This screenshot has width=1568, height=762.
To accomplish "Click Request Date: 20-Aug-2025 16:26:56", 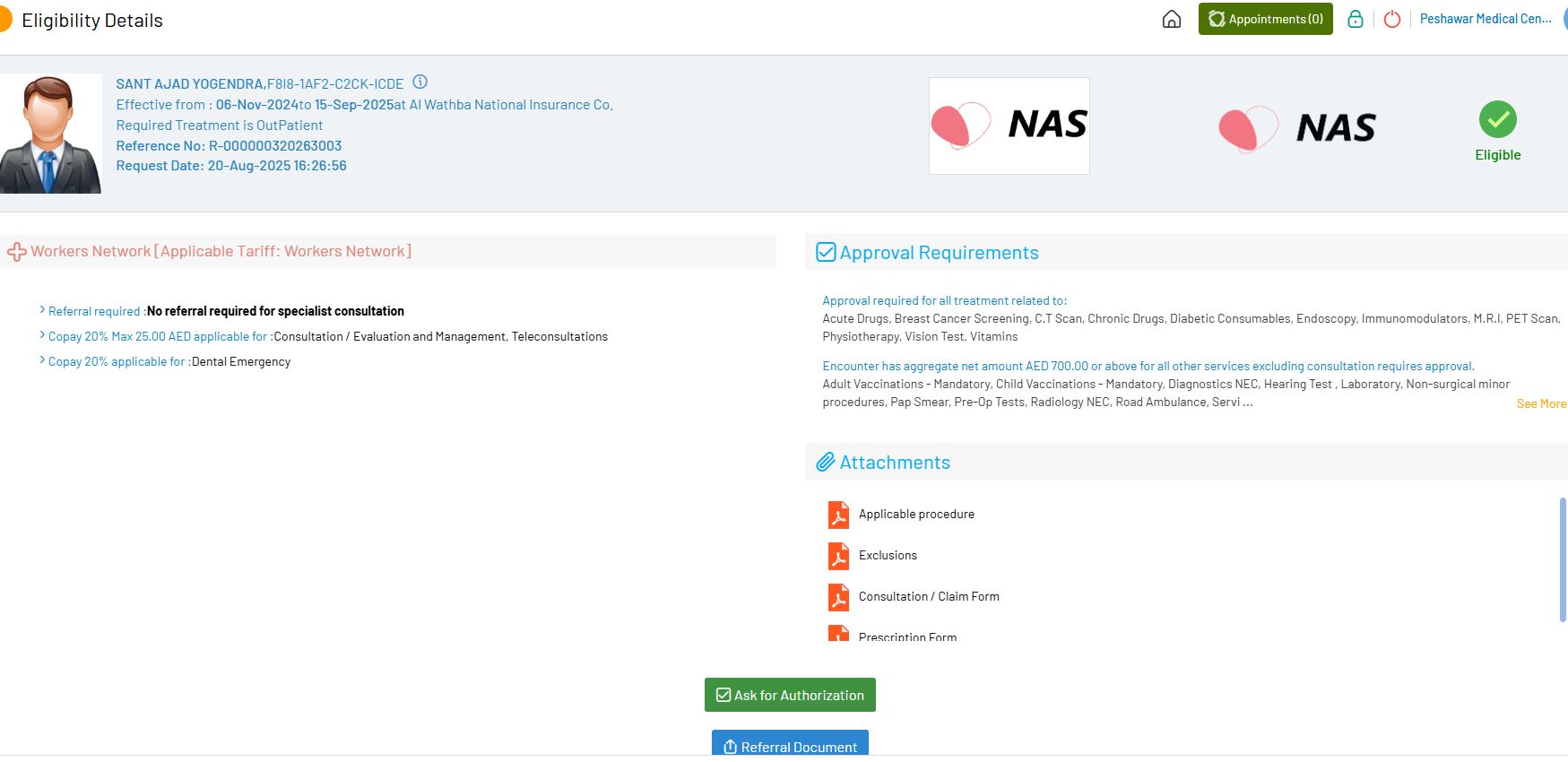I will pyautogui.click(x=231, y=166).
